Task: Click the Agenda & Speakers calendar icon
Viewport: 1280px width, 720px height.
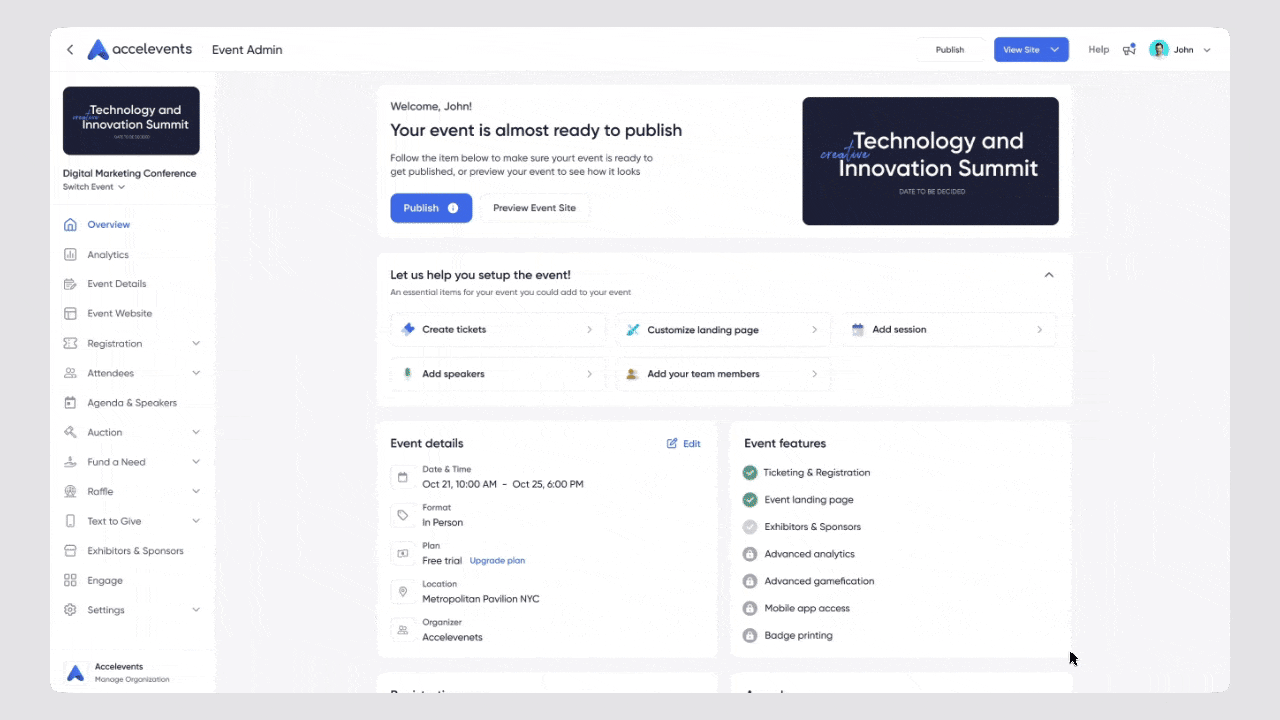Action: [70, 403]
